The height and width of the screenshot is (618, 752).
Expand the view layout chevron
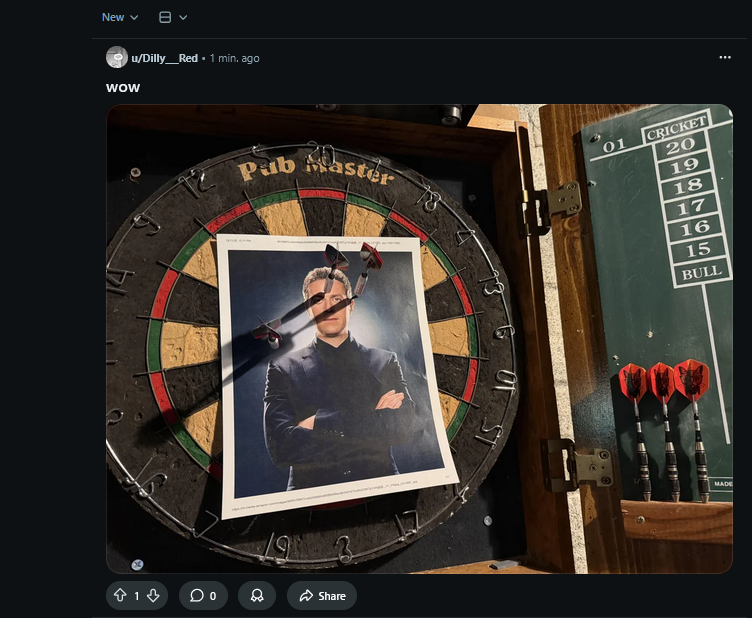(x=183, y=17)
